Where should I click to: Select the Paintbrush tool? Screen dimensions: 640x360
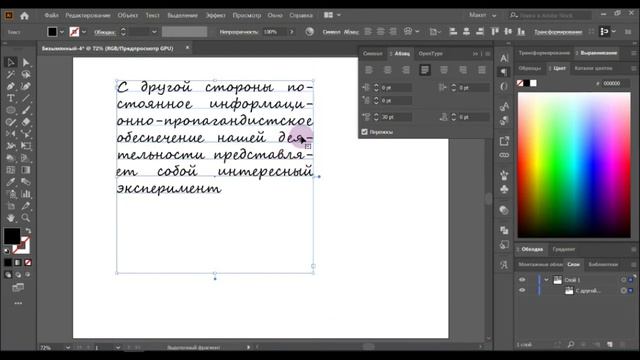click(x=26, y=110)
